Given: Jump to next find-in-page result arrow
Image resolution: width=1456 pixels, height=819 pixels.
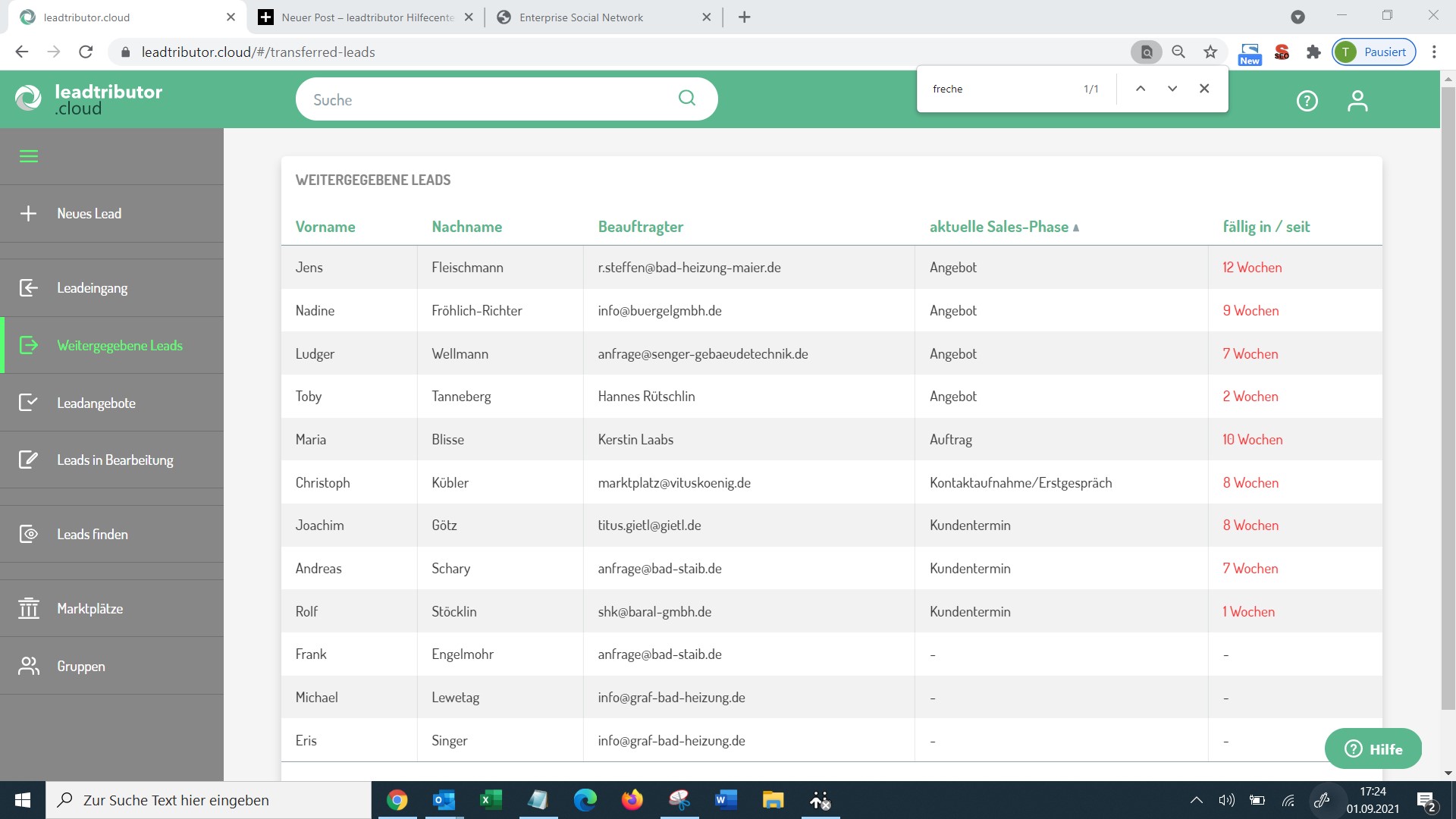Looking at the screenshot, I should click(x=1172, y=89).
